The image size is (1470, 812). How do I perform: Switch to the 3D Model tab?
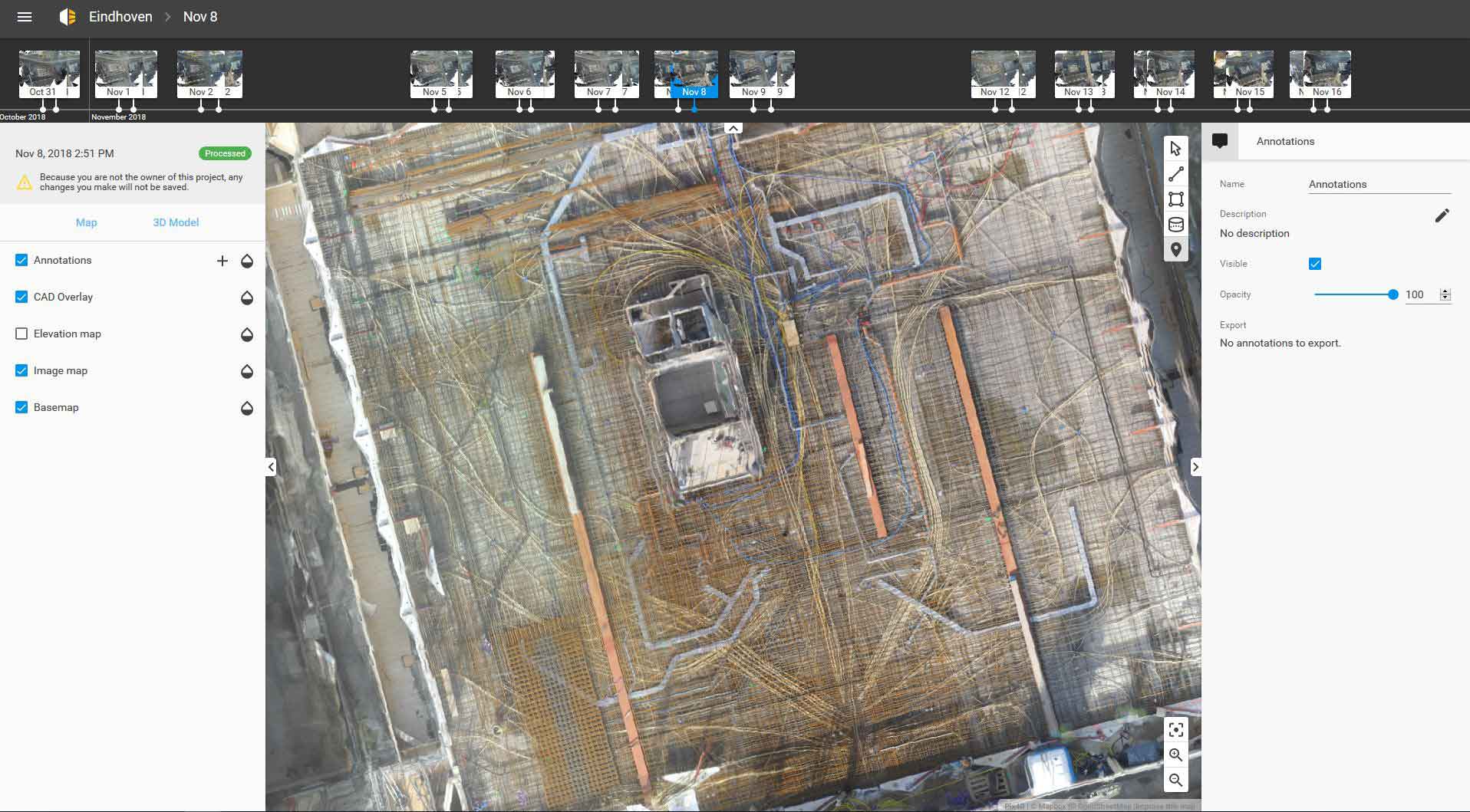(175, 222)
